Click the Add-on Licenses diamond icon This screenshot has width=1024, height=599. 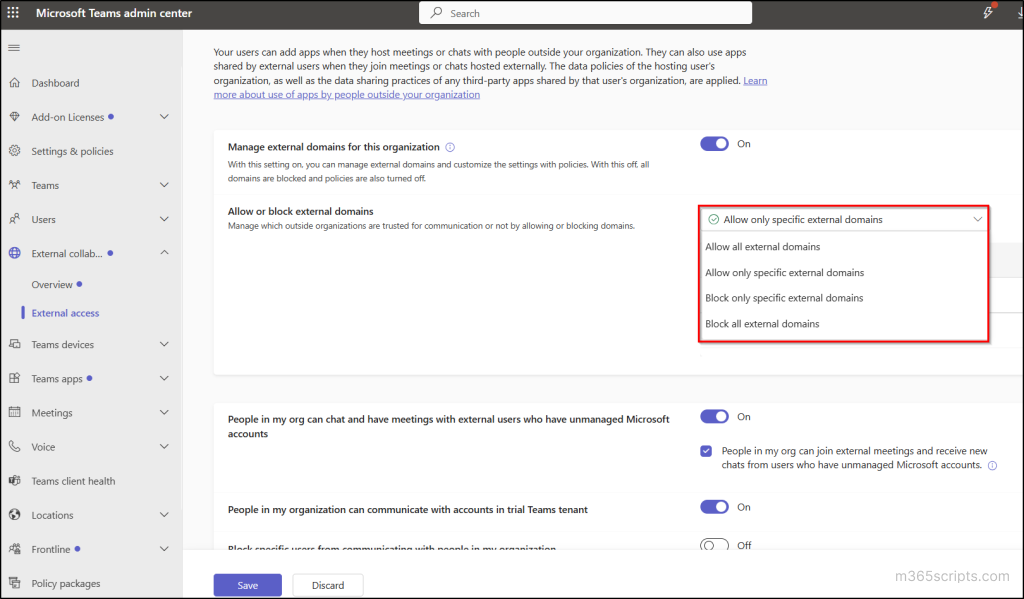click(x=14, y=117)
